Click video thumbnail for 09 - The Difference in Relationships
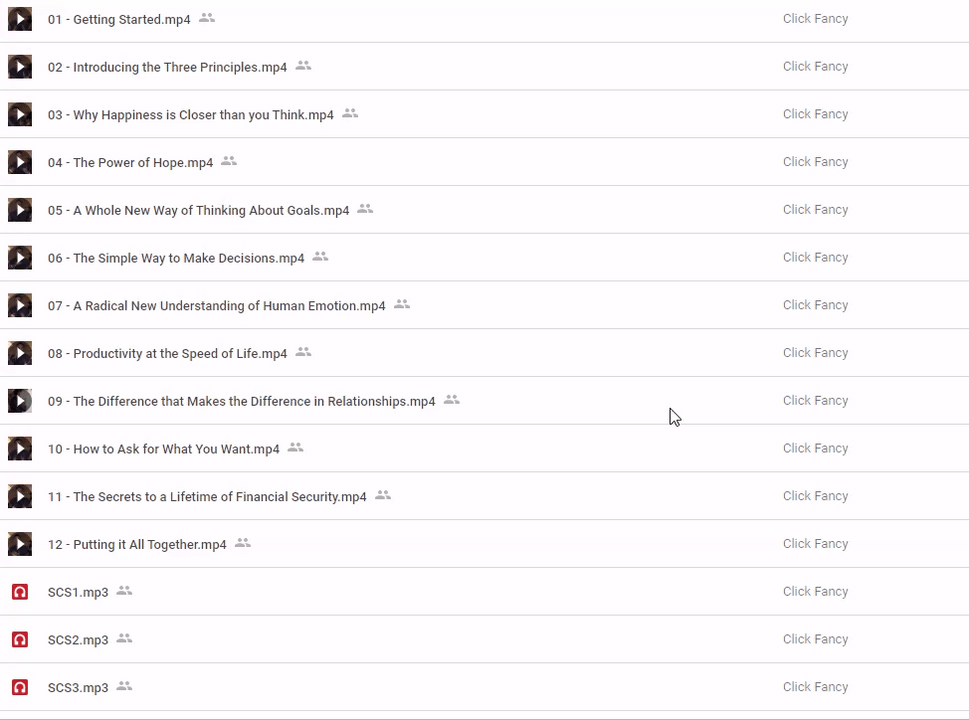This screenshot has width=969, height=720. coord(20,401)
